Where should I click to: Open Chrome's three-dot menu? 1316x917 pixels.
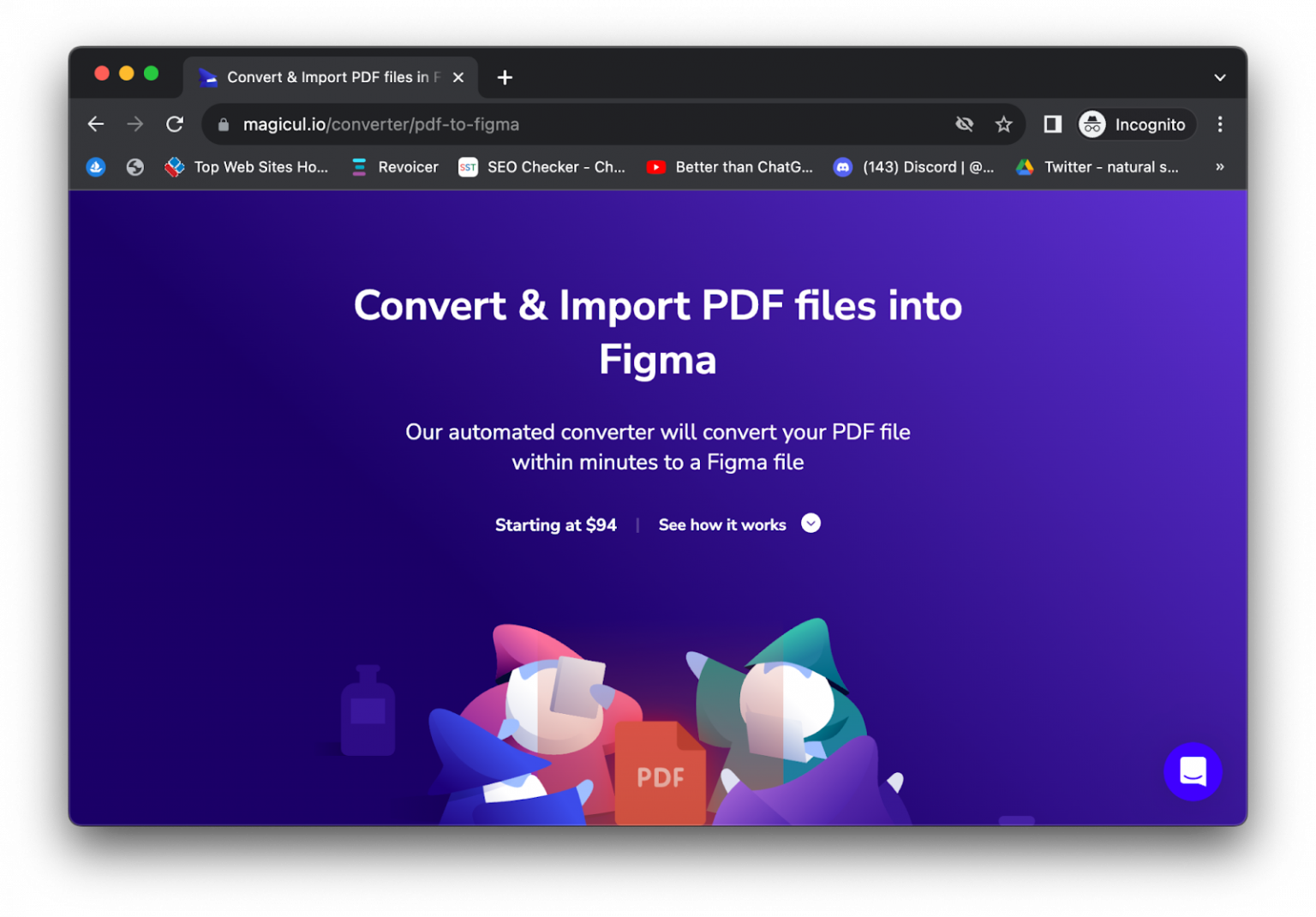(x=1219, y=123)
